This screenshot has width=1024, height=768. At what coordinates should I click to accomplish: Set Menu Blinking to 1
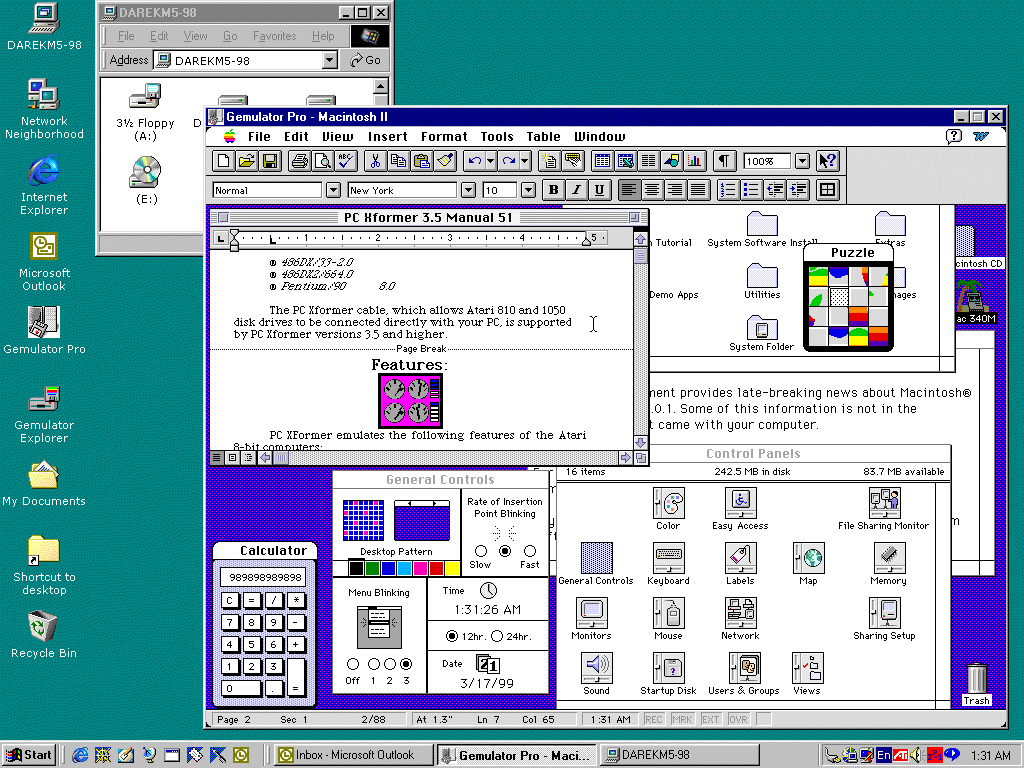click(x=374, y=664)
